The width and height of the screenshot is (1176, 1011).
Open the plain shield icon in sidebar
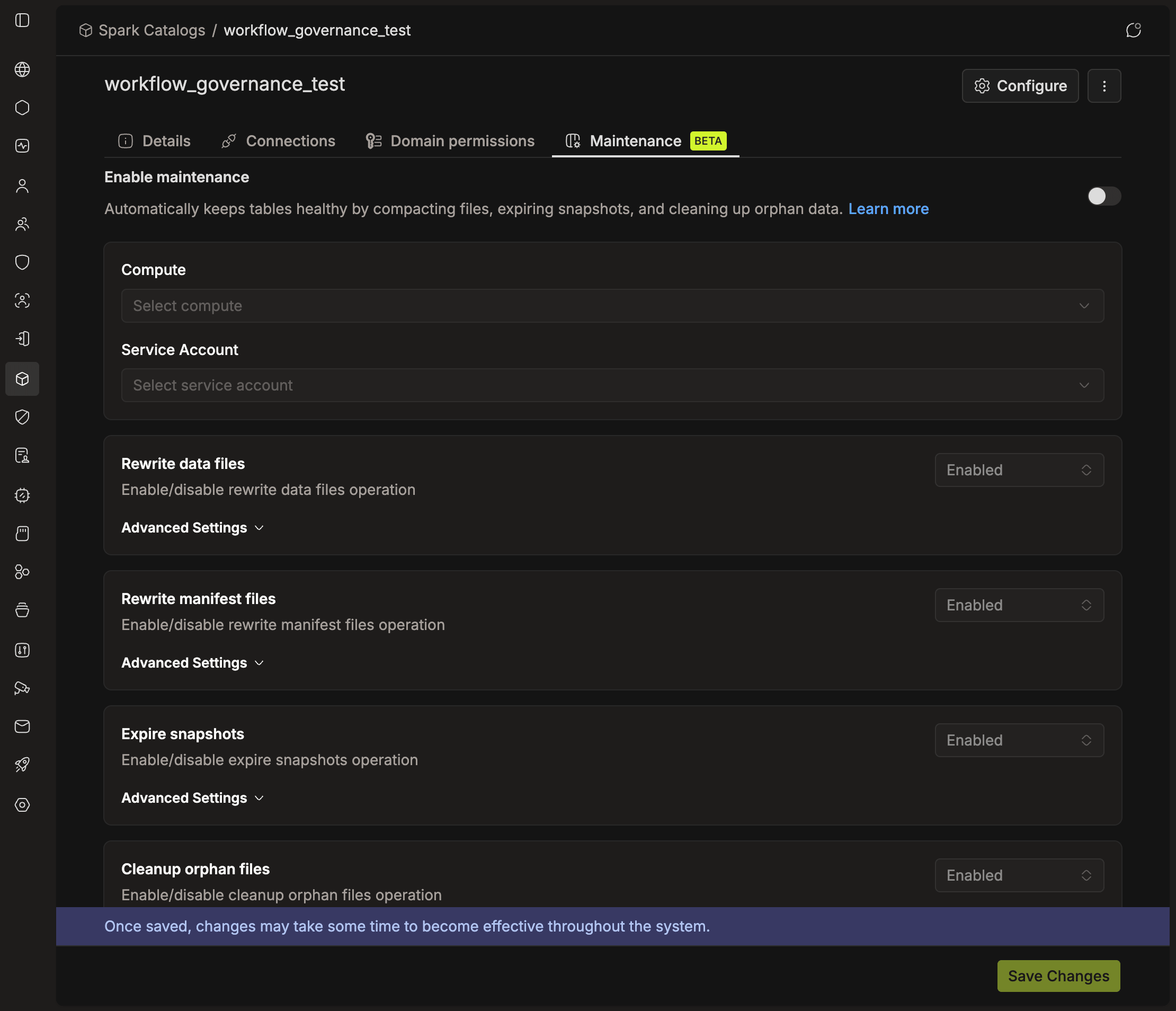22,262
